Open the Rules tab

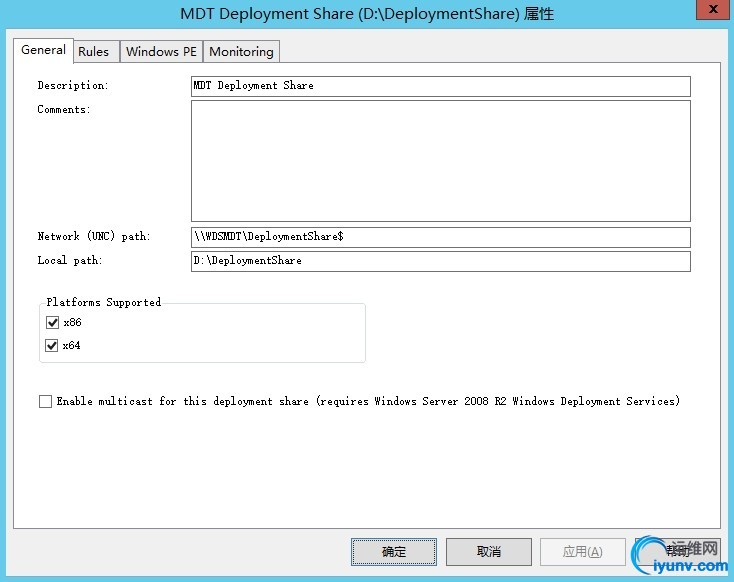[96, 52]
